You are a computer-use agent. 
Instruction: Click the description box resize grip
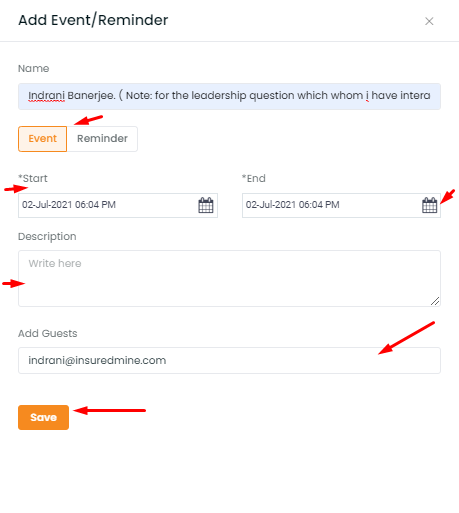435,301
